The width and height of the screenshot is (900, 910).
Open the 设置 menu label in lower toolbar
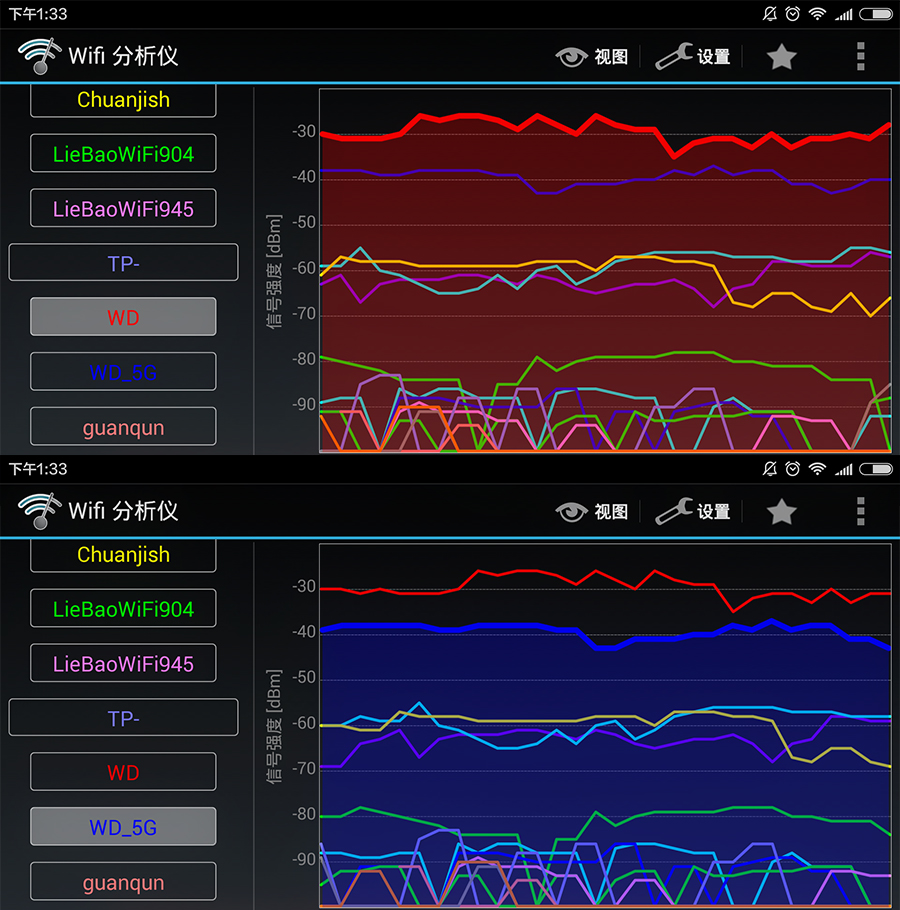point(714,512)
